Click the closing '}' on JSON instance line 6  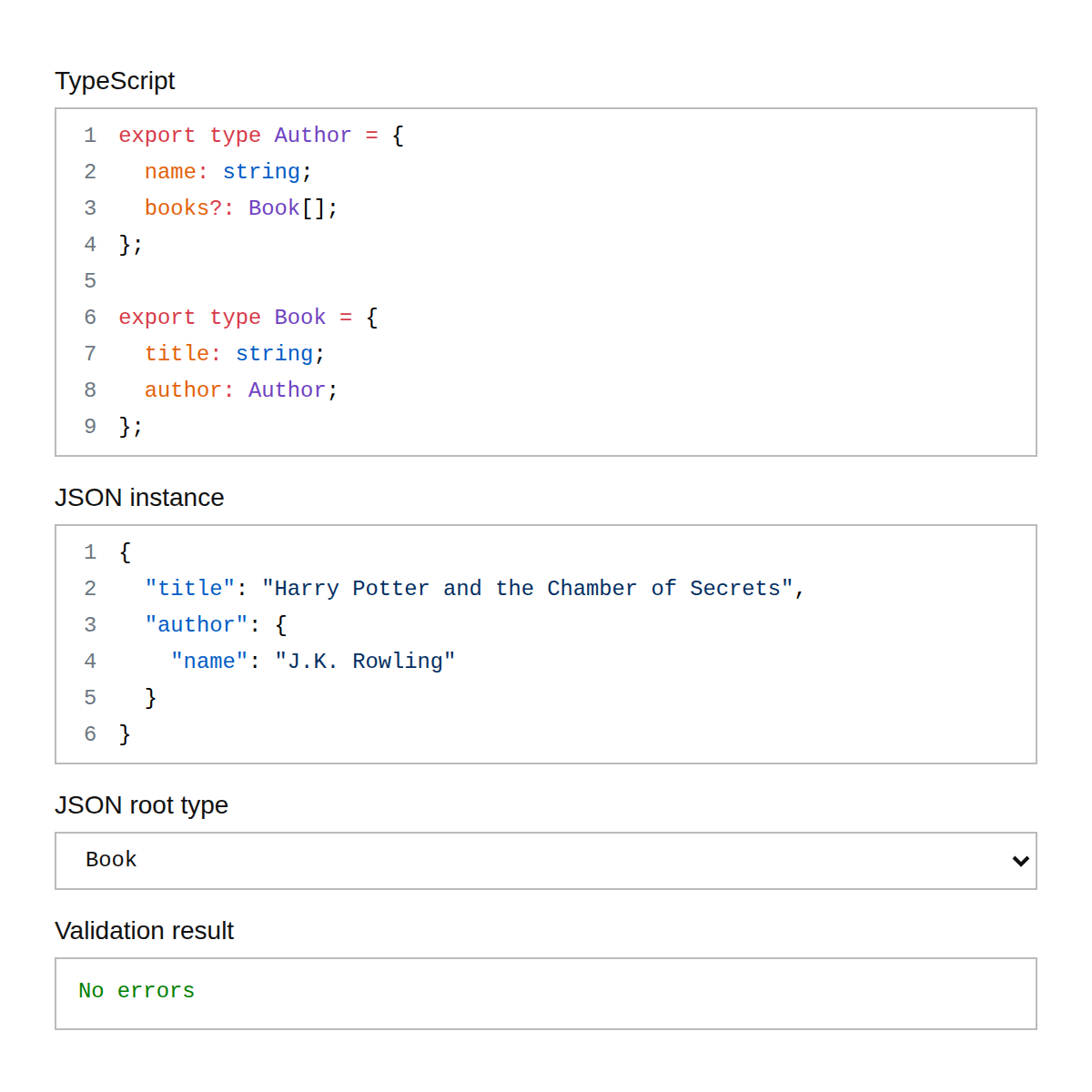(x=125, y=734)
